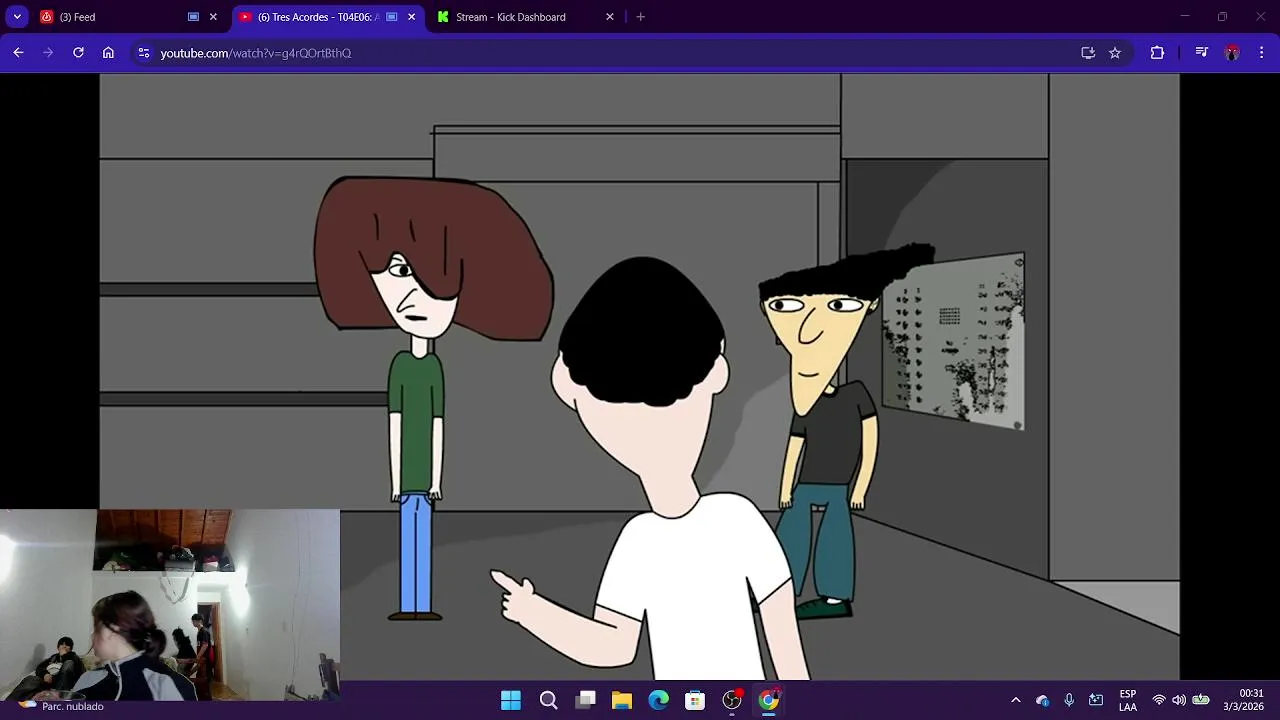Open the volume speaker control
Viewport: 1280px width, 720px height.
(1179, 700)
